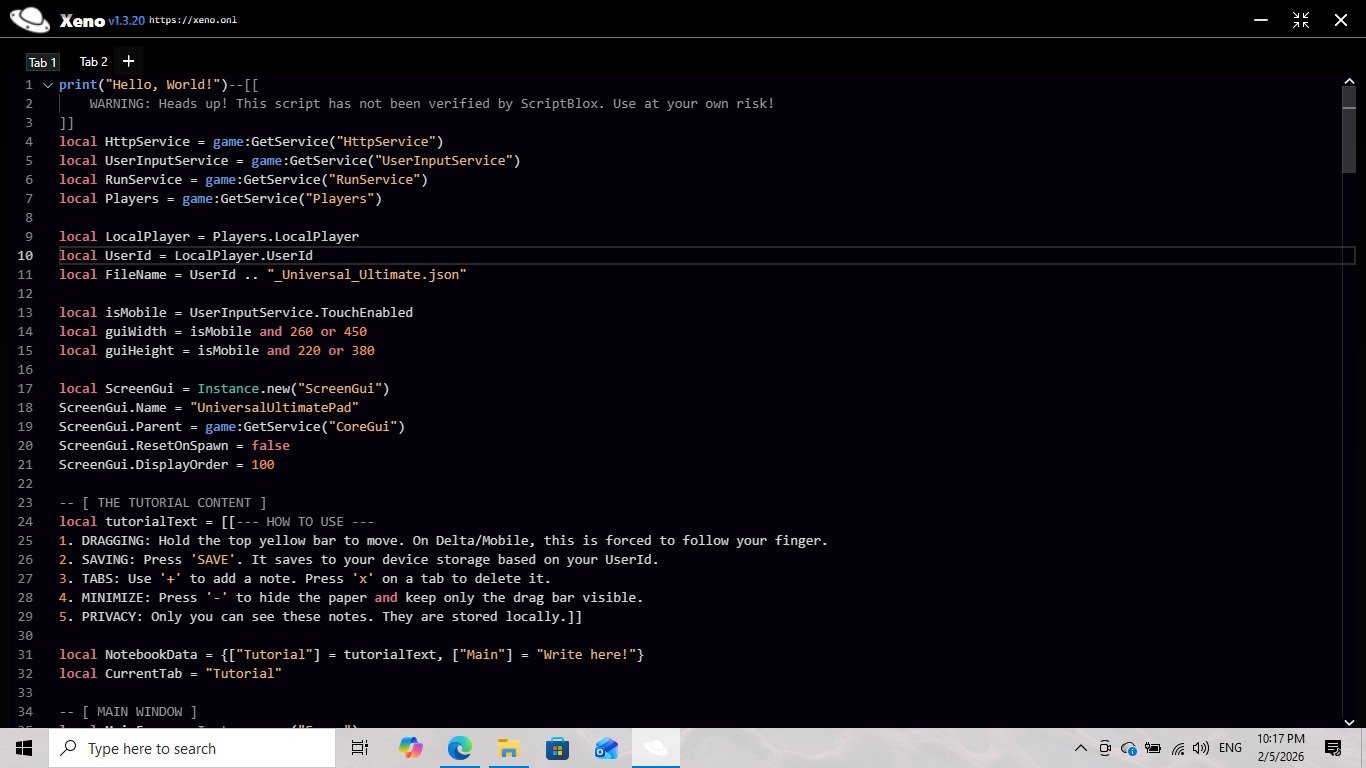
Task: Open the Microsoft Store from the taskbar
Action: click(x=556, y=748)
